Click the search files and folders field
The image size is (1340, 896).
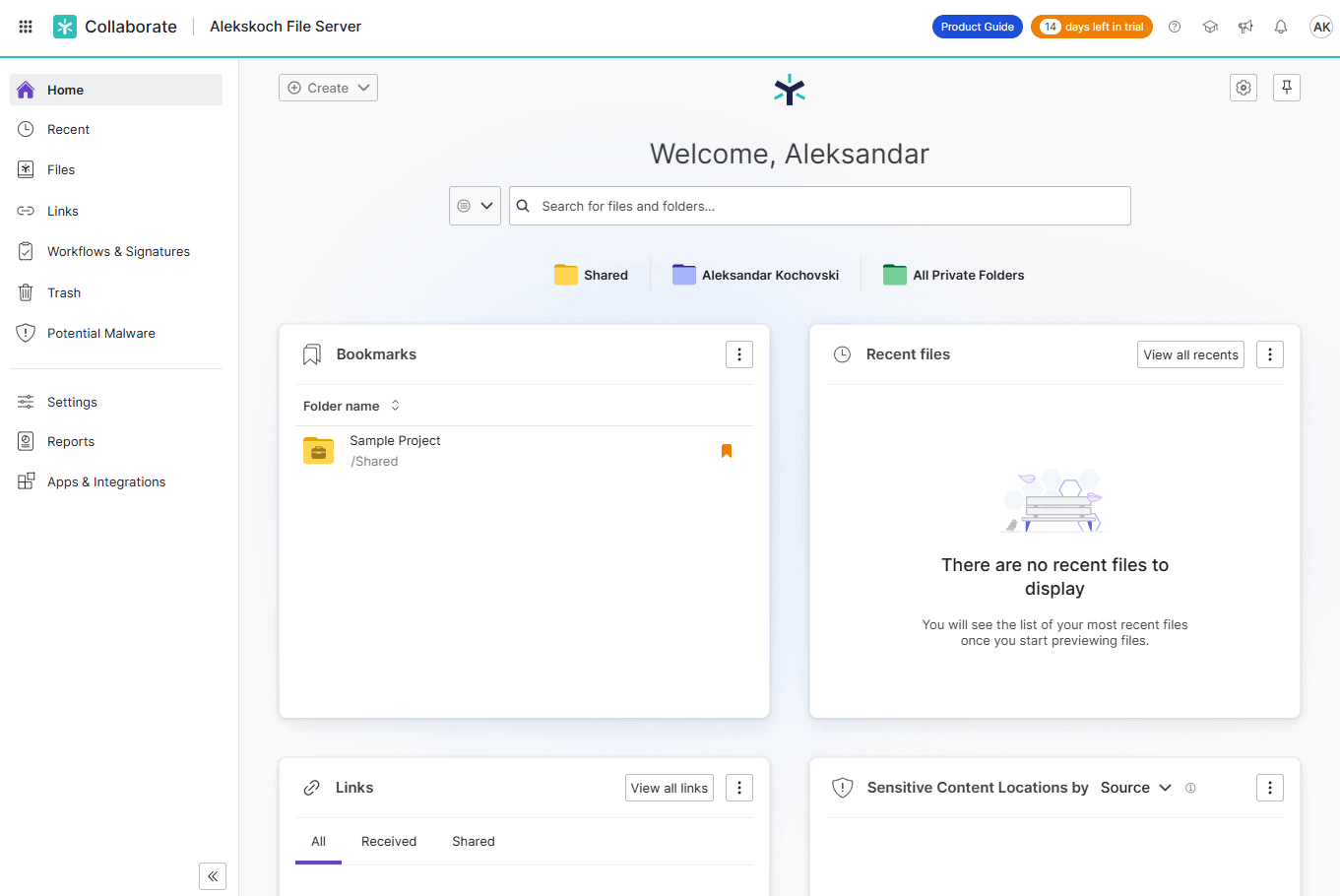coord(819,206)
